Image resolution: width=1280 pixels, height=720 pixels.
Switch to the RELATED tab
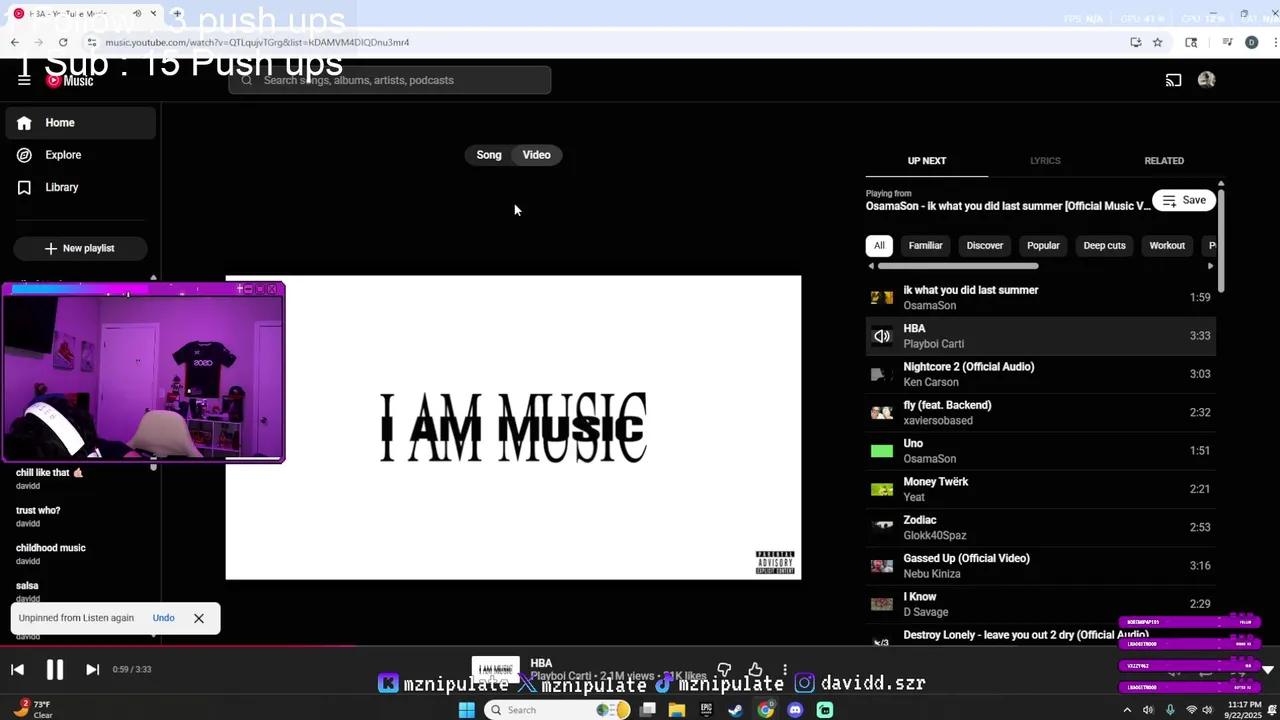(1164, 161)
